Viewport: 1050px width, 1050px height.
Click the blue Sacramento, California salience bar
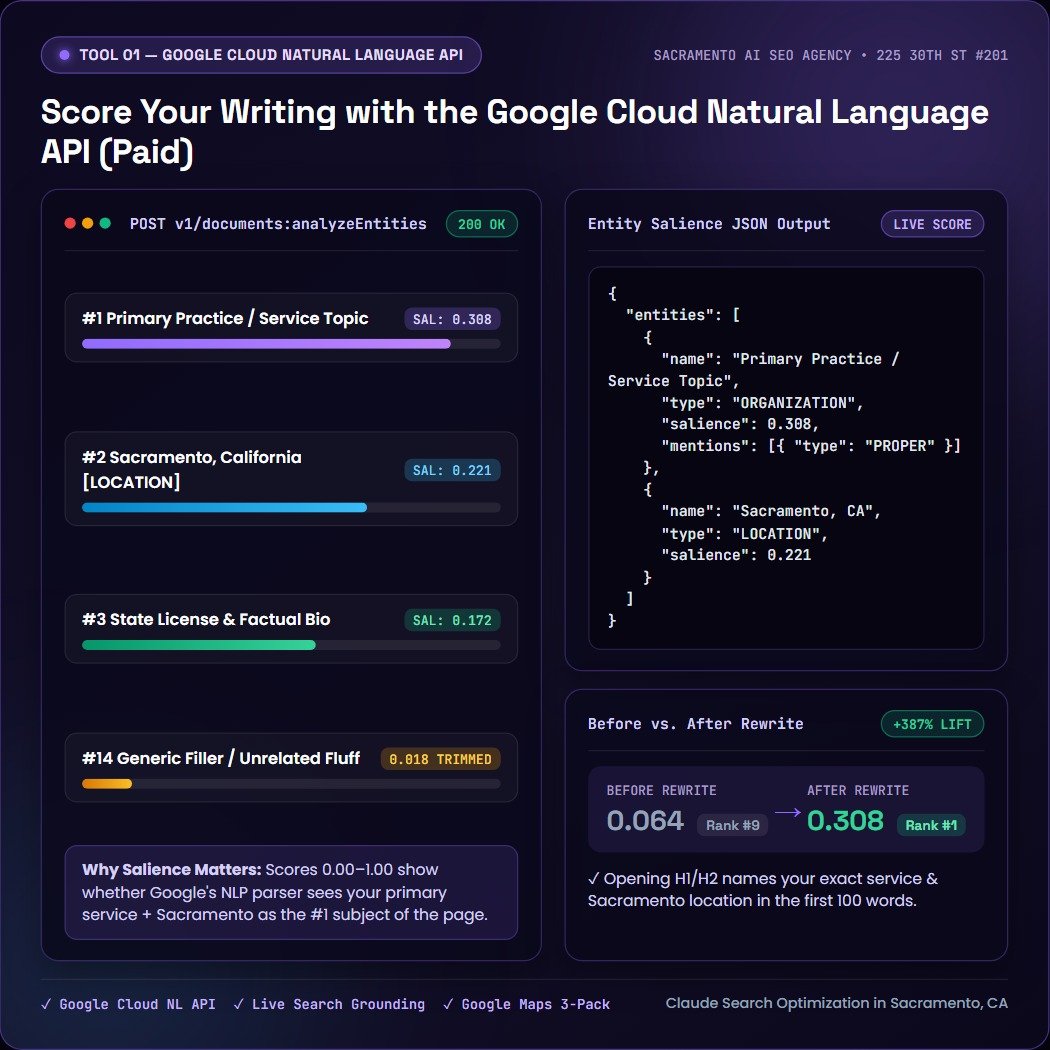[x=224, y=508]
